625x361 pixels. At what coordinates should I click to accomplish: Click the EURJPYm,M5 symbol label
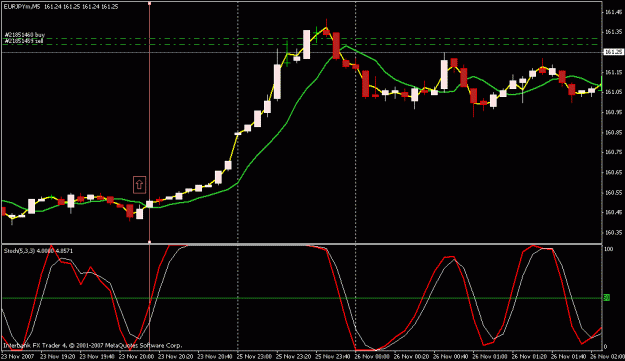(x=22, y=7)
